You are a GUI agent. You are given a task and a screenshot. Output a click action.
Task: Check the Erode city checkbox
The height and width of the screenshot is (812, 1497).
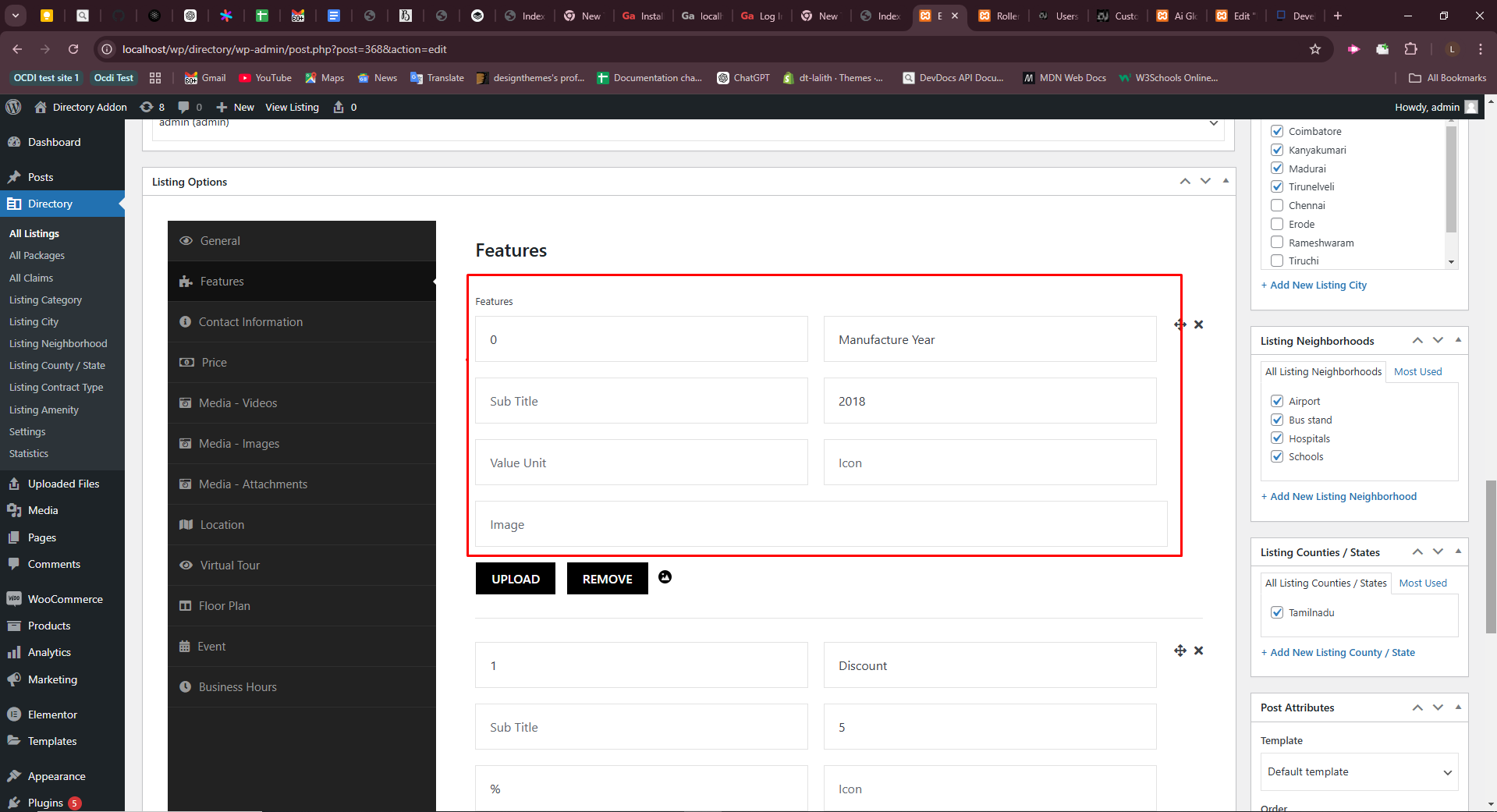(1277, 224)
